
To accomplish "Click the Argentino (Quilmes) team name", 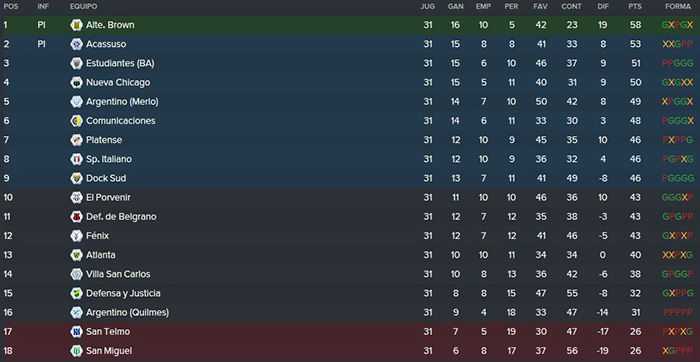I will 128,313.
